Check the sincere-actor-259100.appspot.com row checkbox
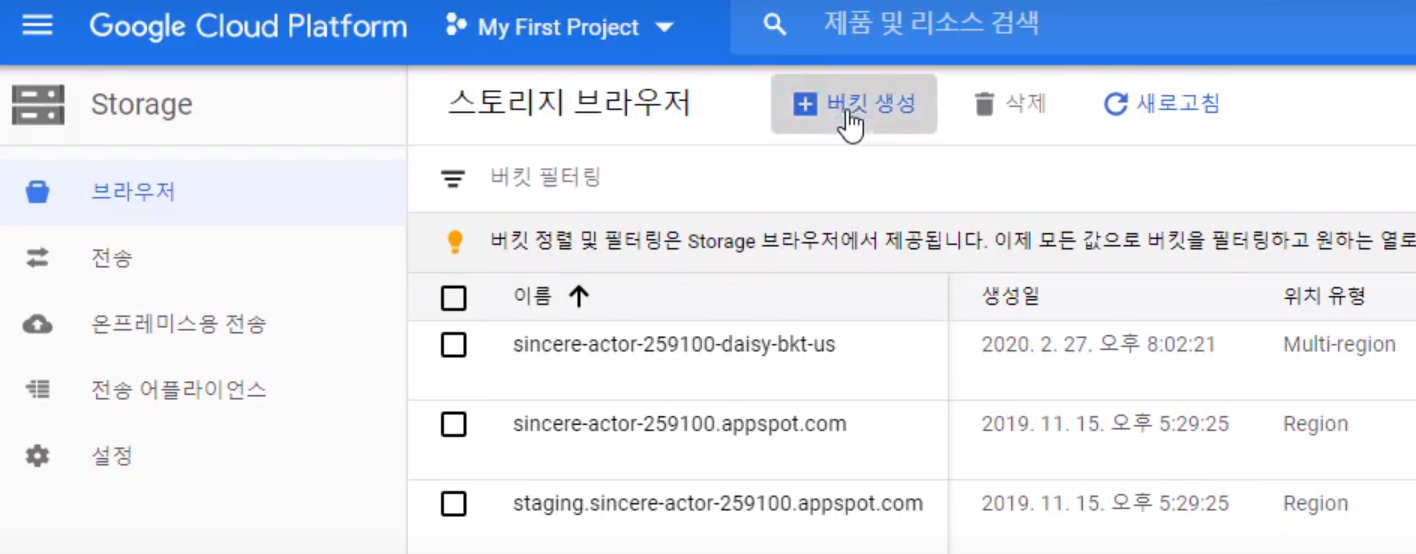This screenshot has width=1416, height=554. [x=454, y=424]
